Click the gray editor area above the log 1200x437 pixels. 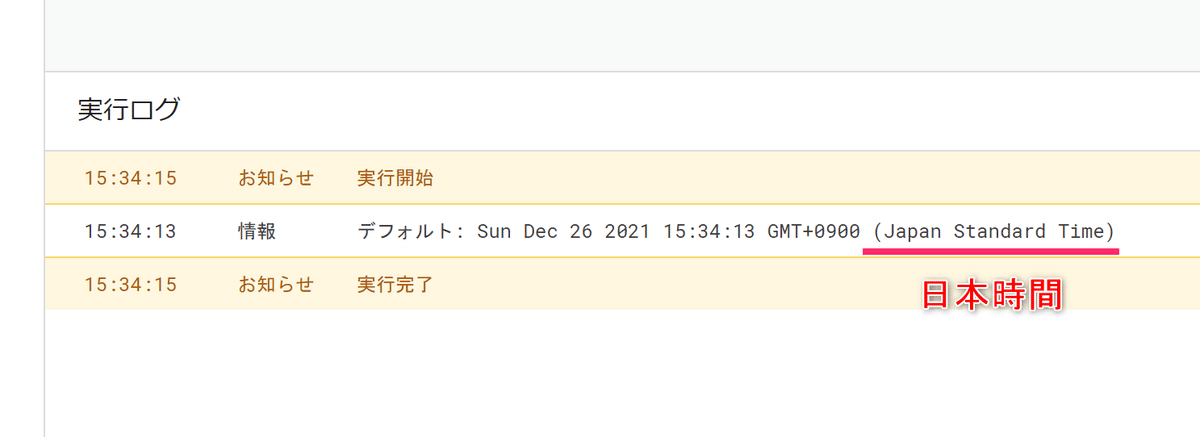(622, 35)
